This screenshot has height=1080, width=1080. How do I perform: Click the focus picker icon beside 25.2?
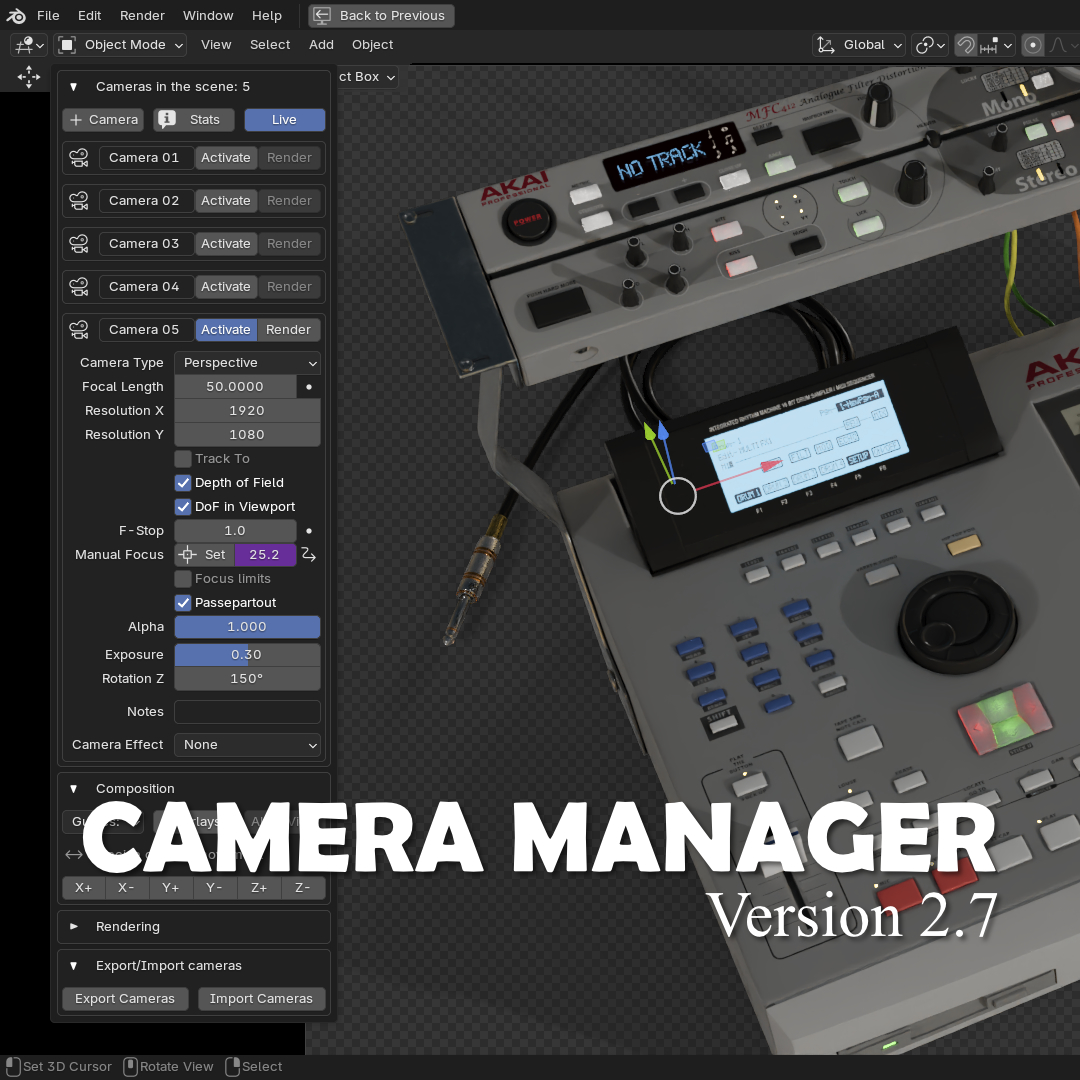(309, 555)
